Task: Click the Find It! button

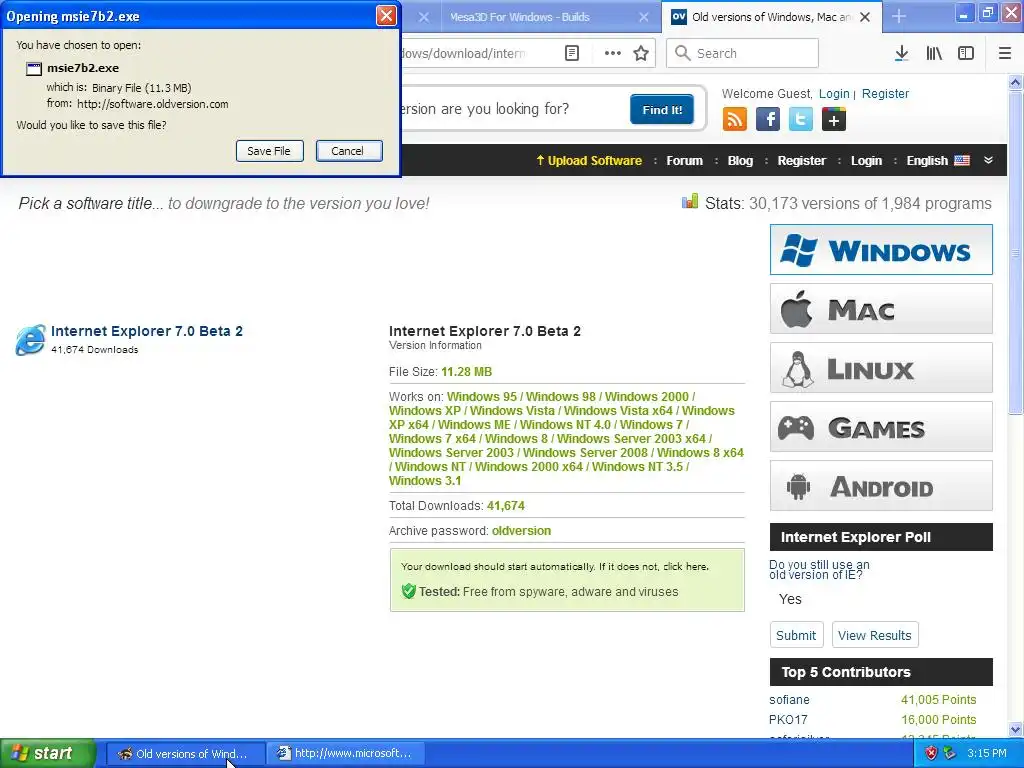Action: [x=662, y=110]
